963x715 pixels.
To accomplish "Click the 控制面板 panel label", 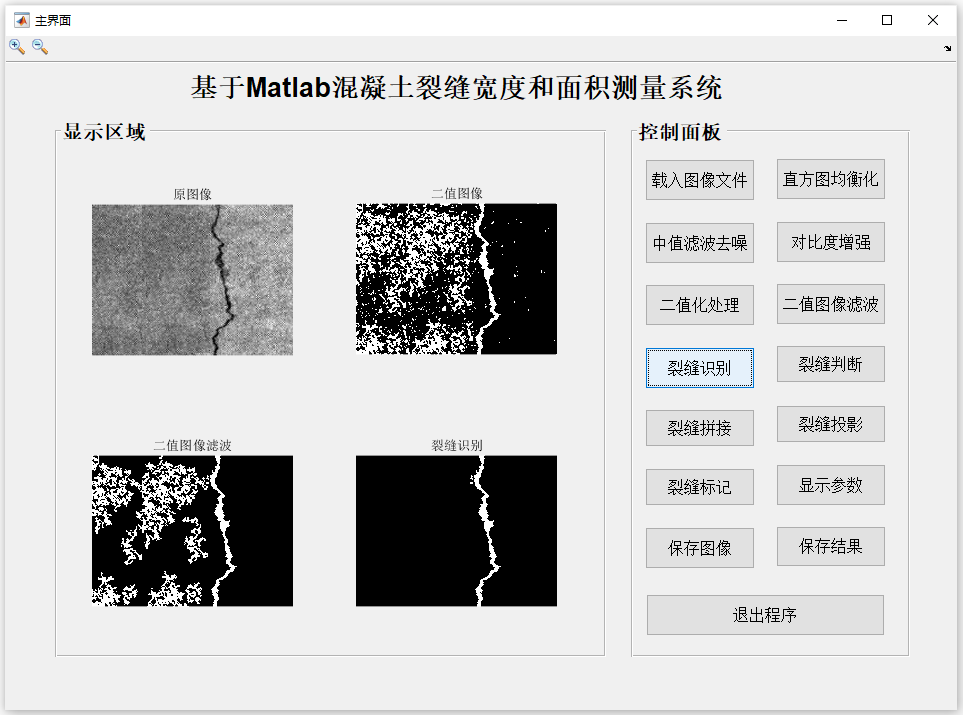I will (x=680, y=131).
